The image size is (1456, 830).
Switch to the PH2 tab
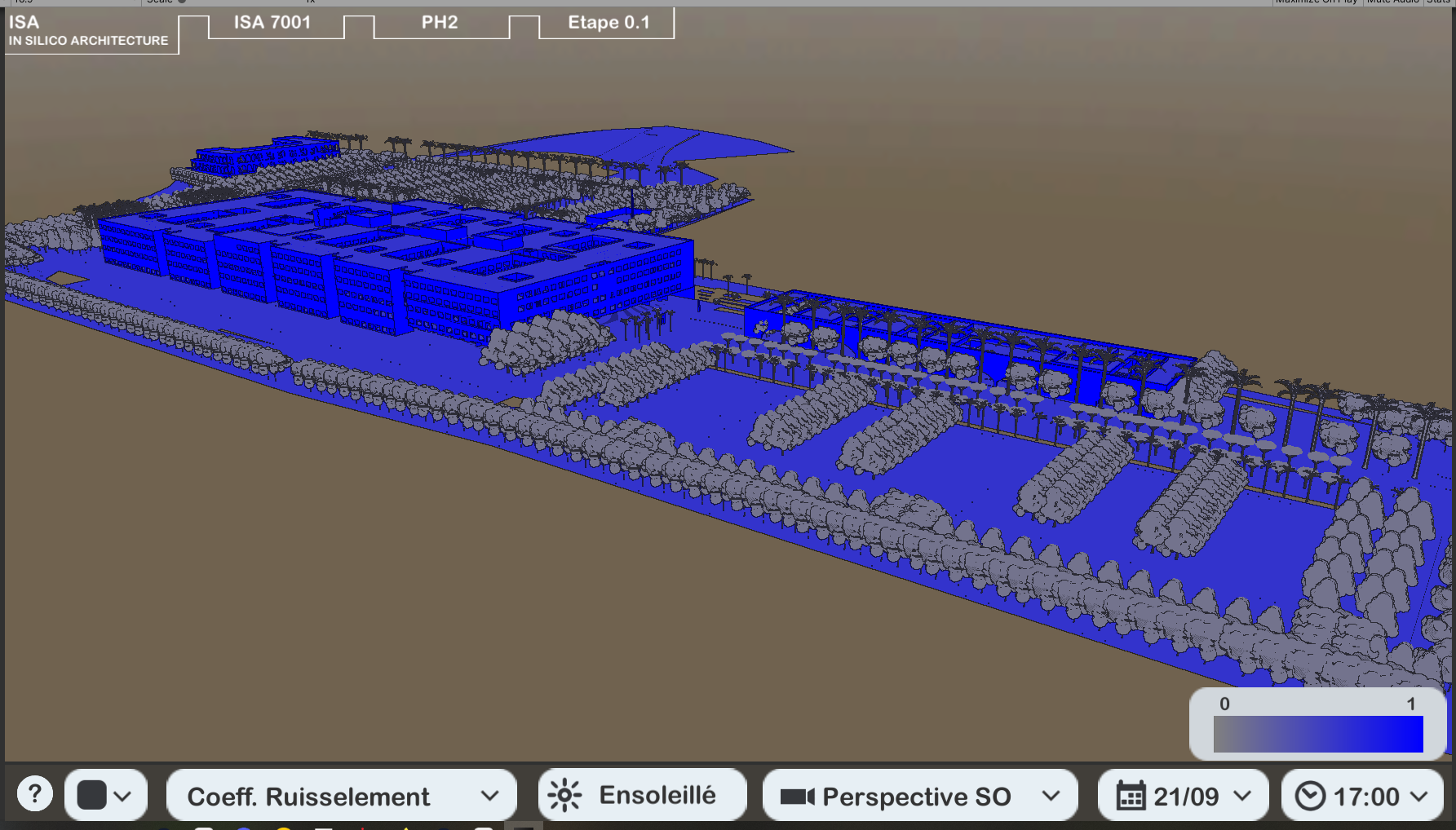pyautogui.click(x=440, y=23)
